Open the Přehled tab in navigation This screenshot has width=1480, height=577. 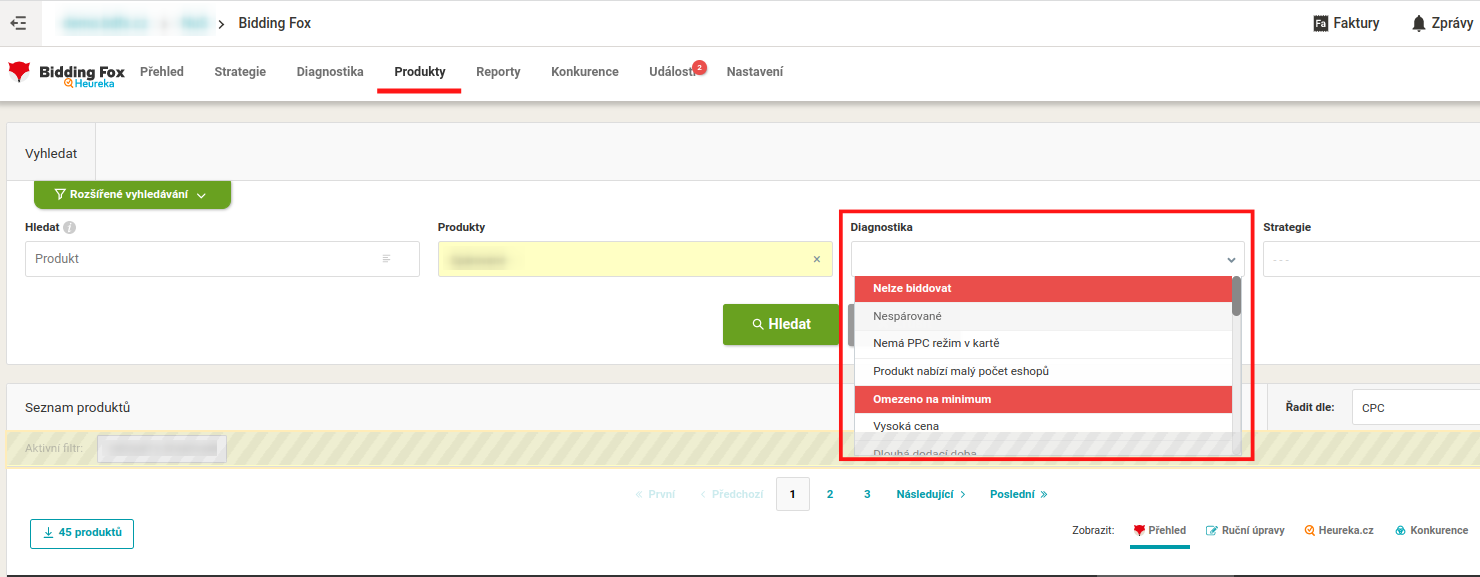[162, 72]
